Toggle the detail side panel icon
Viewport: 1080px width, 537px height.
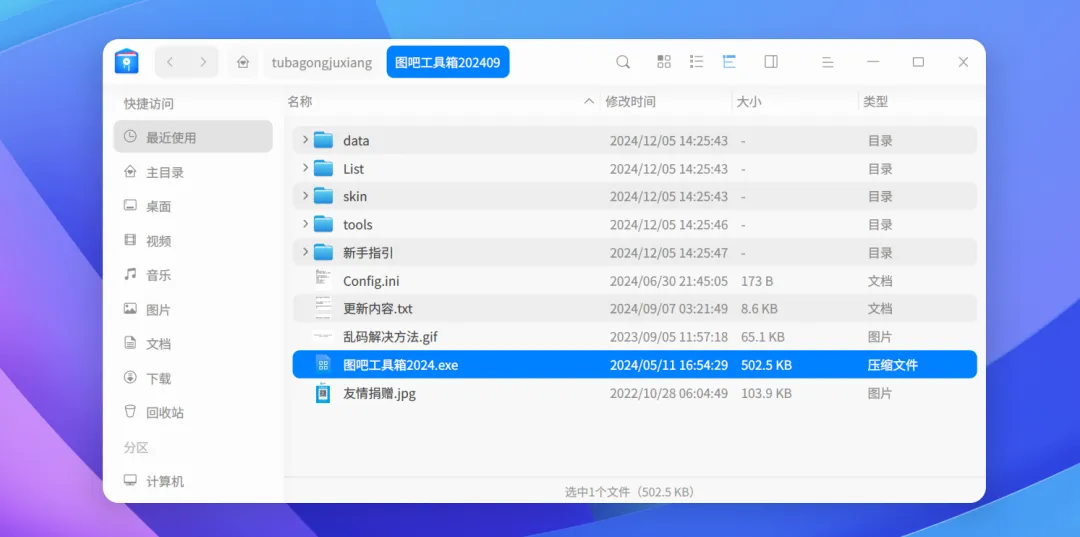pos(771,62)
